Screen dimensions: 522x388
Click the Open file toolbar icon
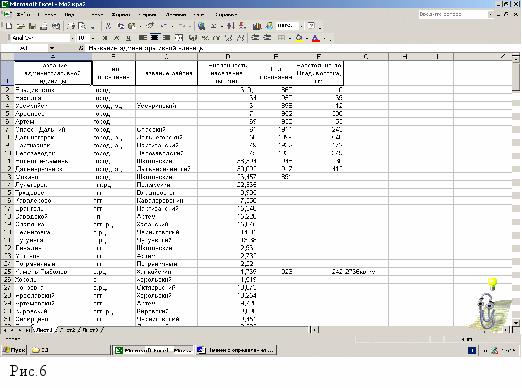[21, 26]
